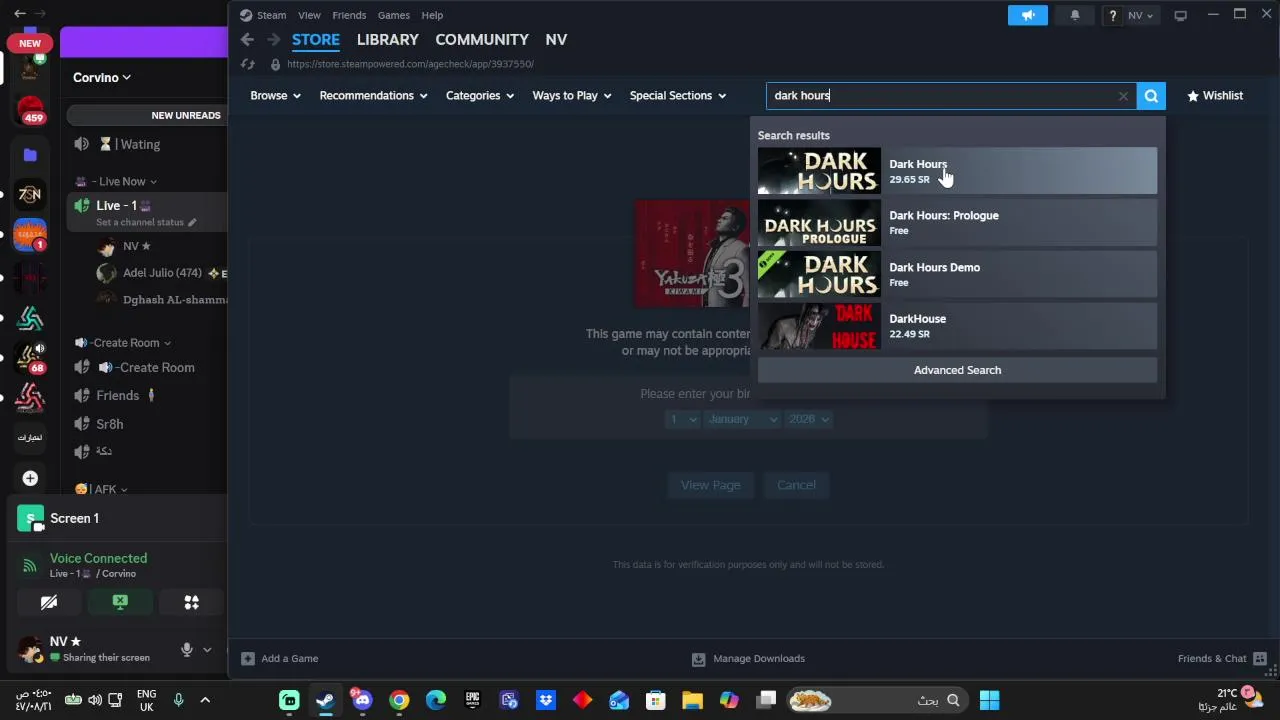Expand Recommendations dropdown
This screenshot has height=720, width=1280.
point(373,96)
